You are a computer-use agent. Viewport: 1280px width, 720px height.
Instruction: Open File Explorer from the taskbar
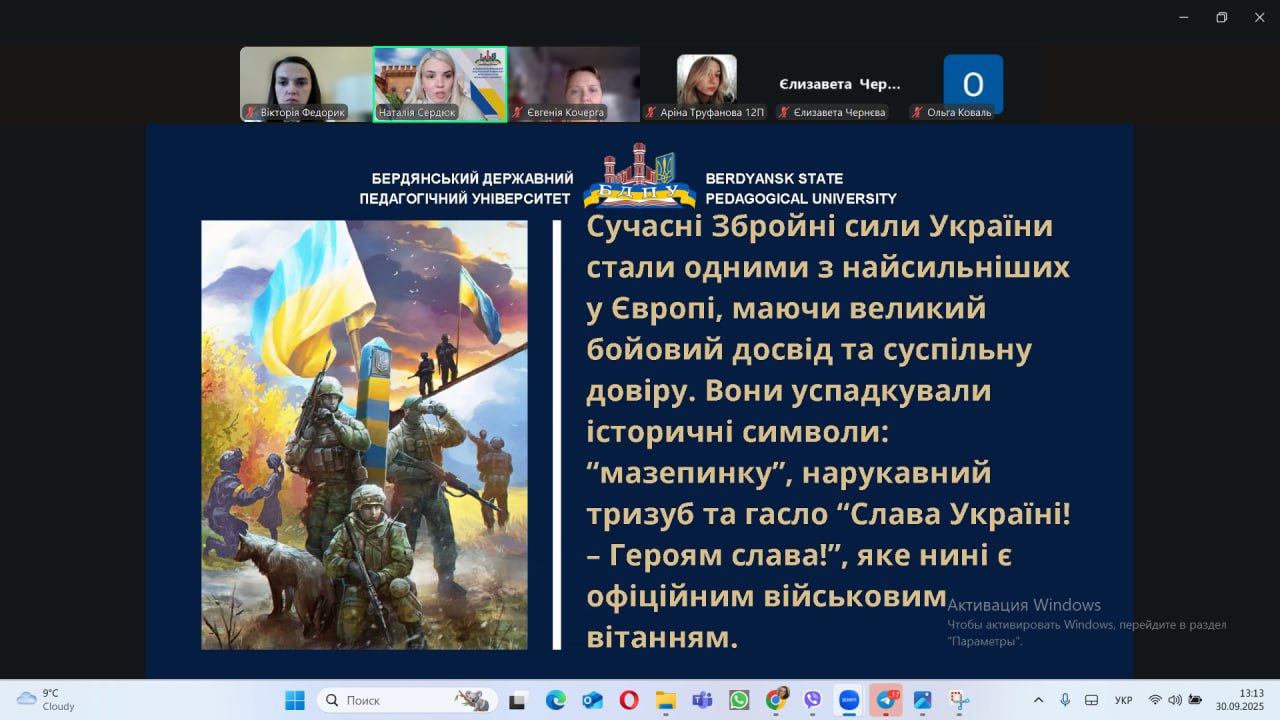pos(666,700)
